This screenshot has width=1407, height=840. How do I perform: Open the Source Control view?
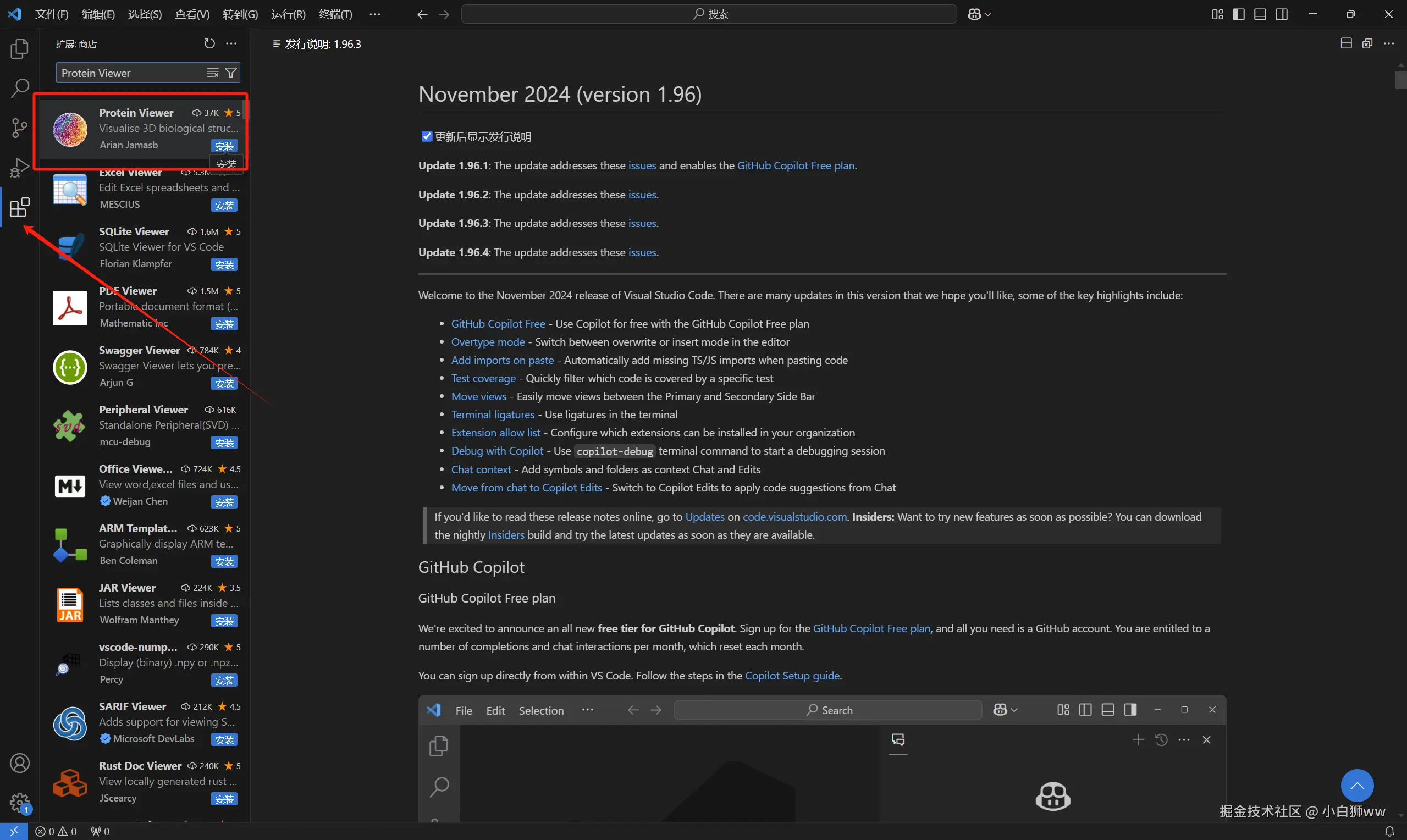coord(19,128)
